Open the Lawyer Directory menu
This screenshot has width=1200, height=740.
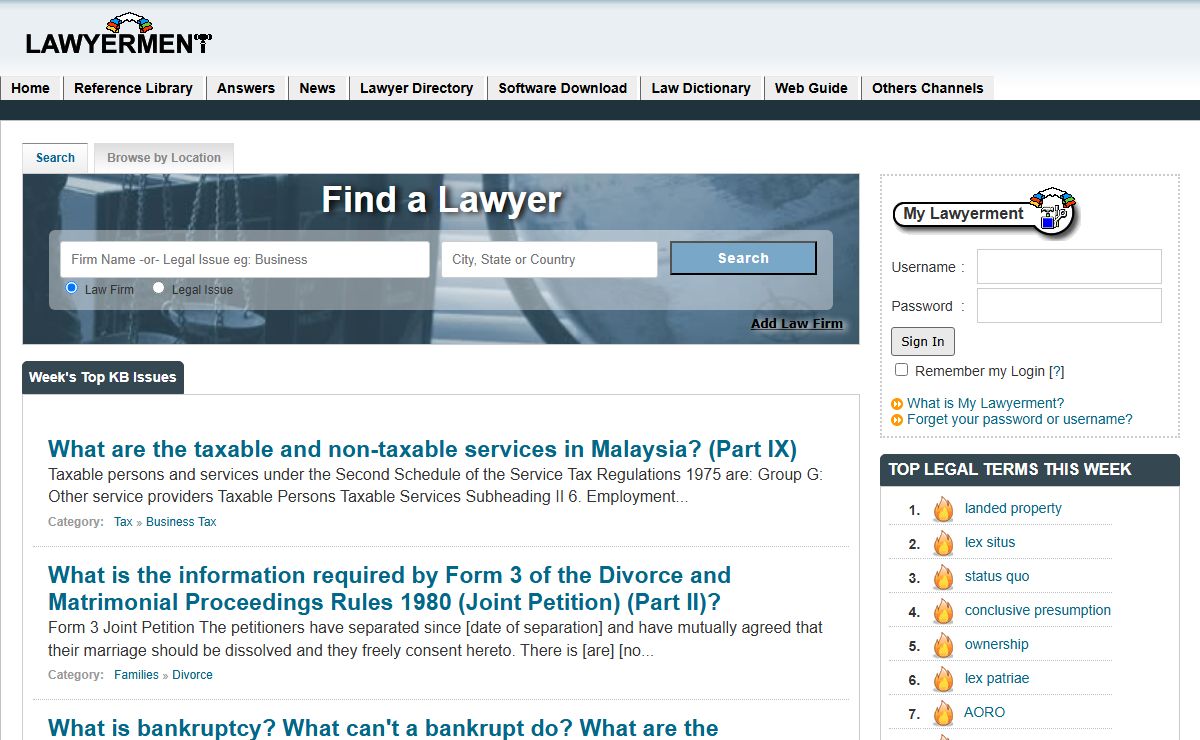[416, 88]
